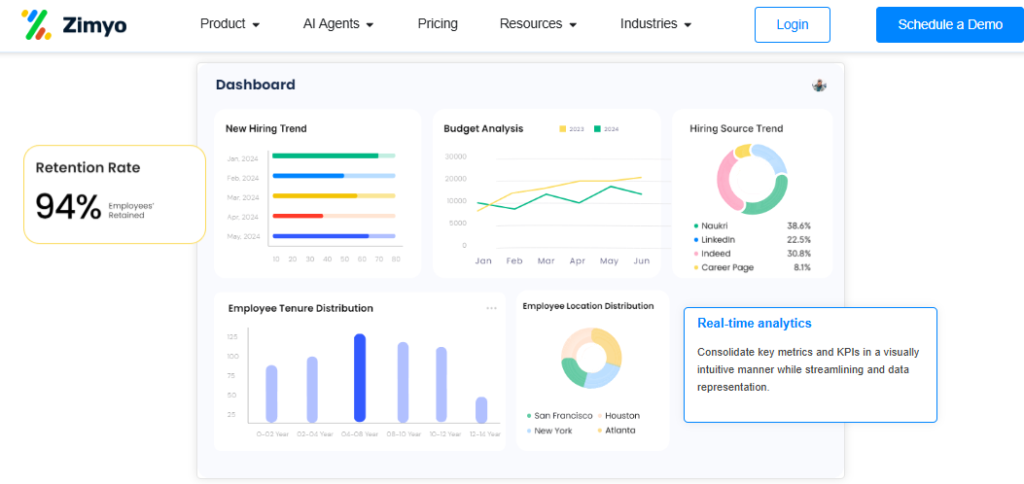Click the 12-14 Year tenure bar
The image size is (1024, 484).
[481, 410]
